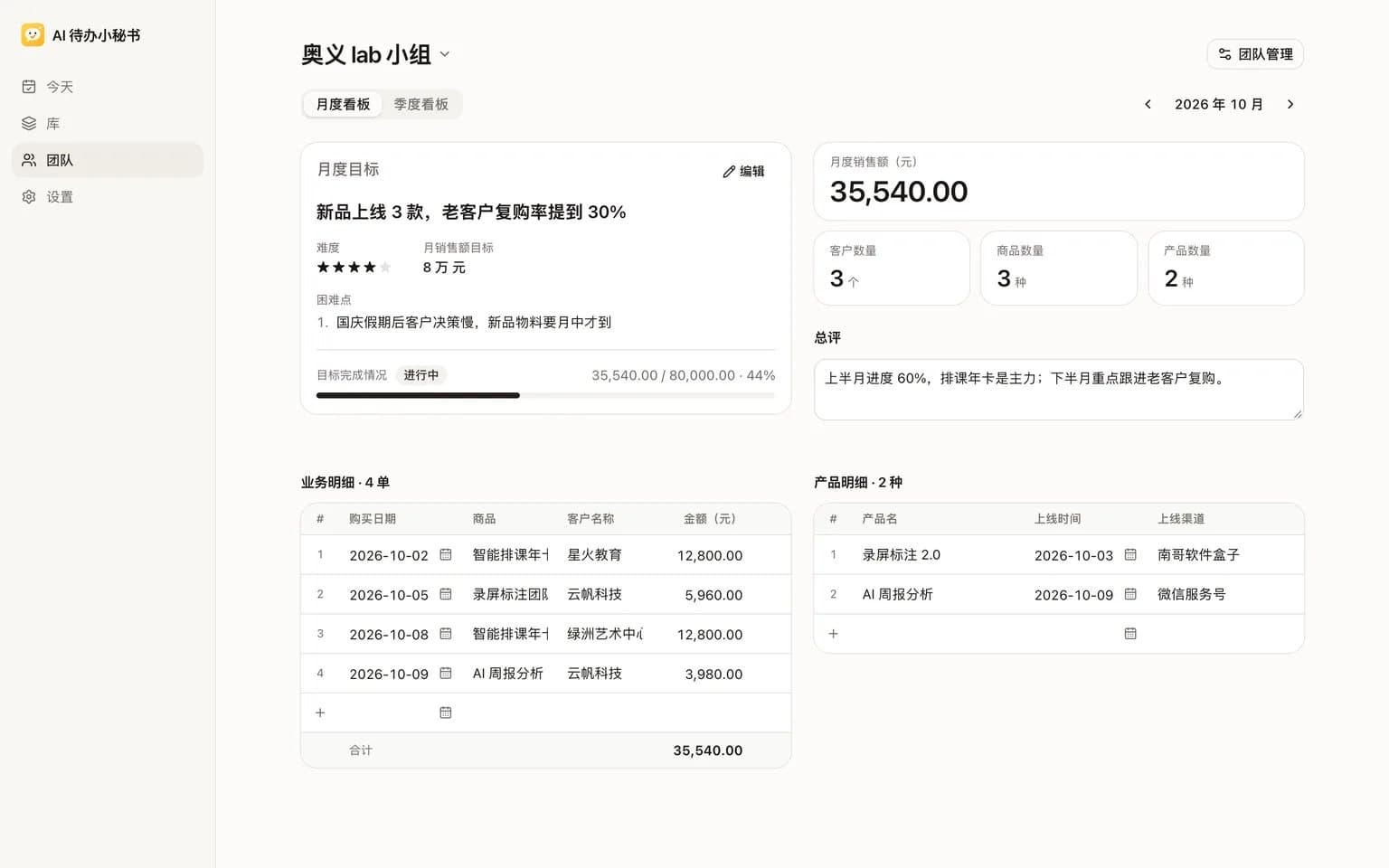The width and height of the screenshot is (1389, 868).
Task: Click the goal completion progress bar
Action: 545,395
